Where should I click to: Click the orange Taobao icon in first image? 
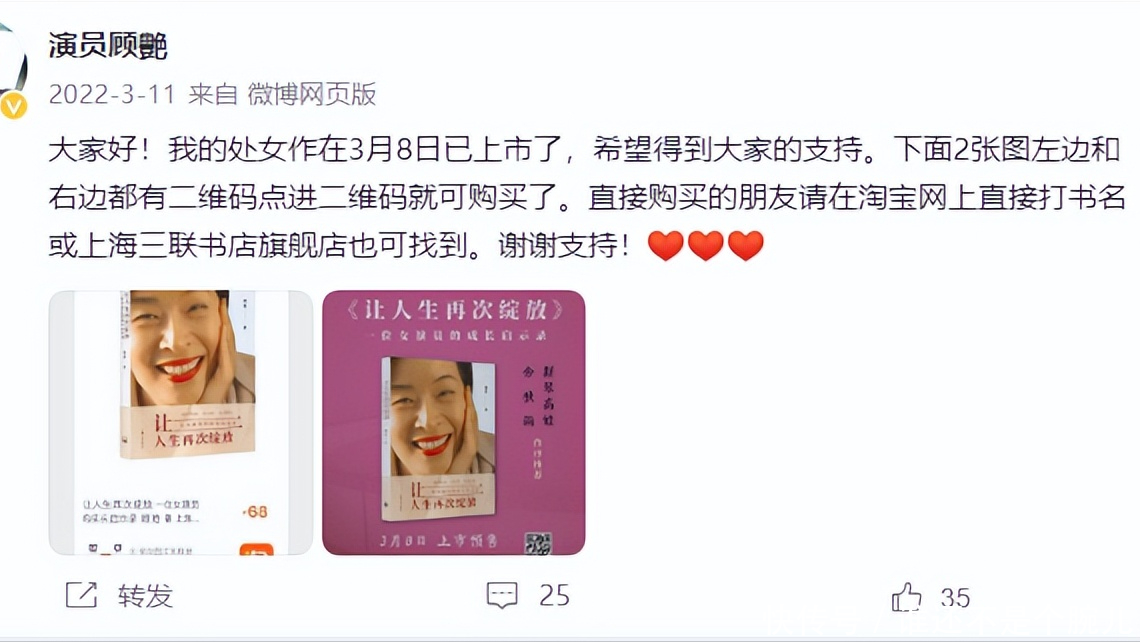(x=257, y=549)
